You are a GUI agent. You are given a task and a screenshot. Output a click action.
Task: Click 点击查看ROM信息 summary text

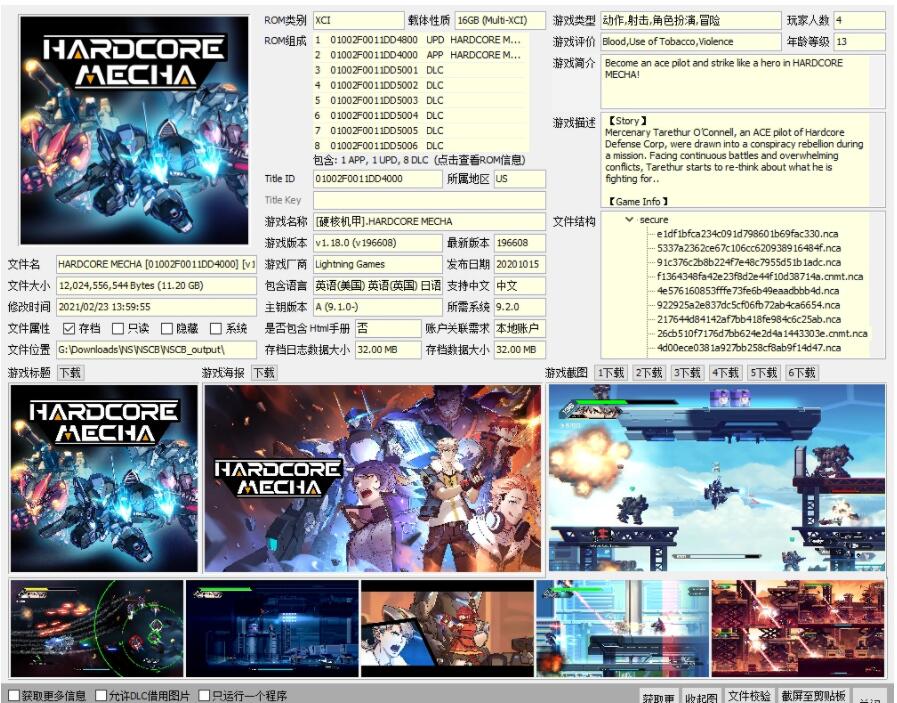pyautogui.click(x=479, y=160)
